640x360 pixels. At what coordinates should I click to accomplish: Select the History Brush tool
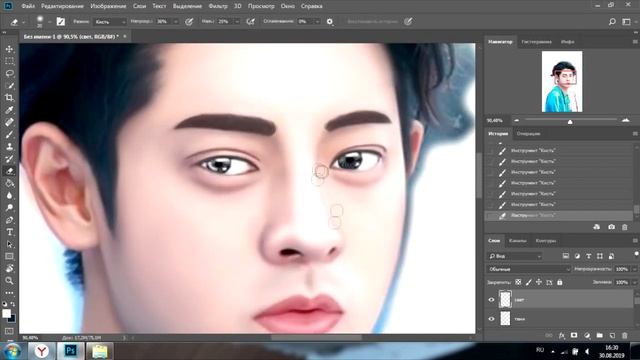coord(9,159)
